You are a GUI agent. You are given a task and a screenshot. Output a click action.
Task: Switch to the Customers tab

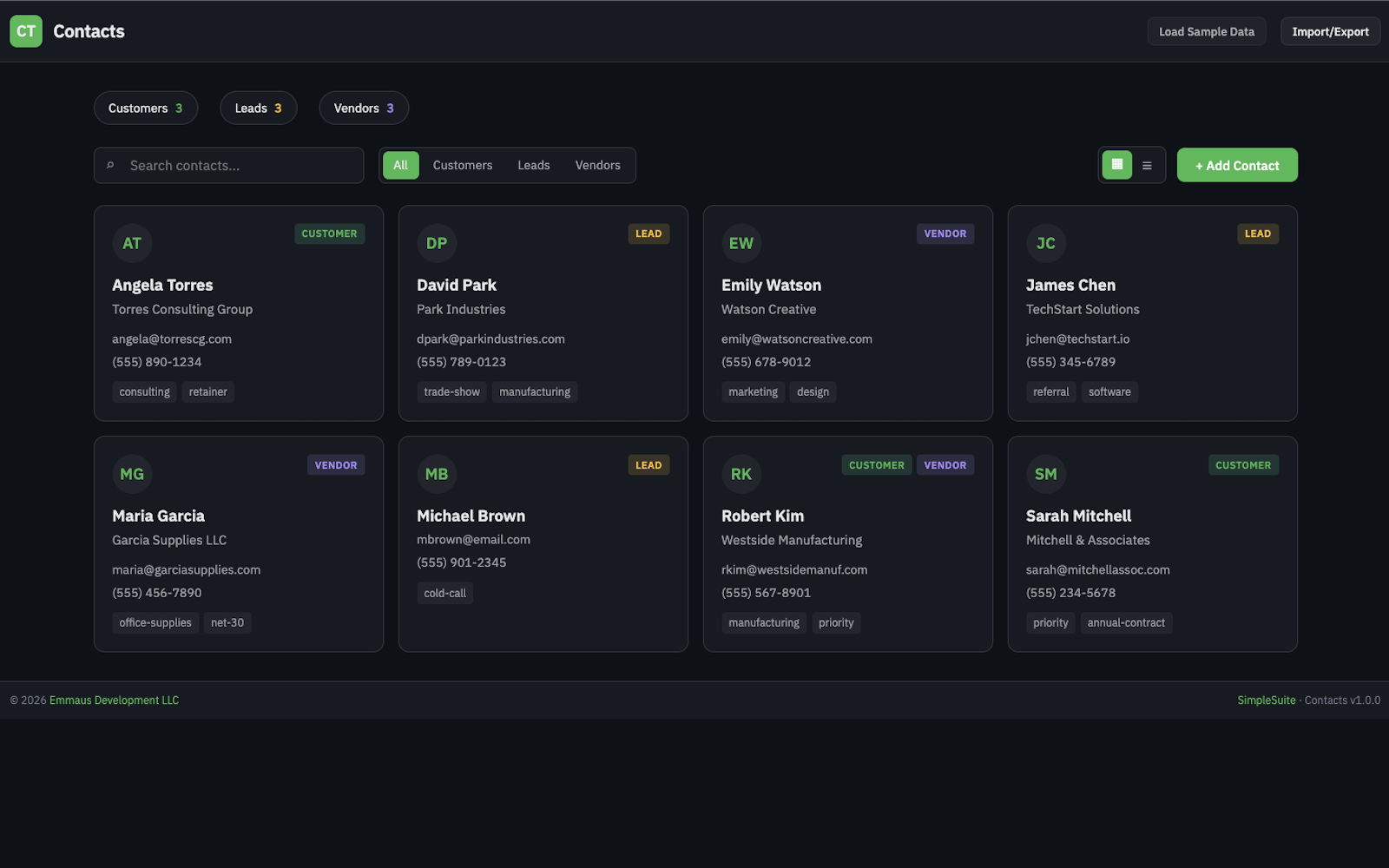(463, 165)
